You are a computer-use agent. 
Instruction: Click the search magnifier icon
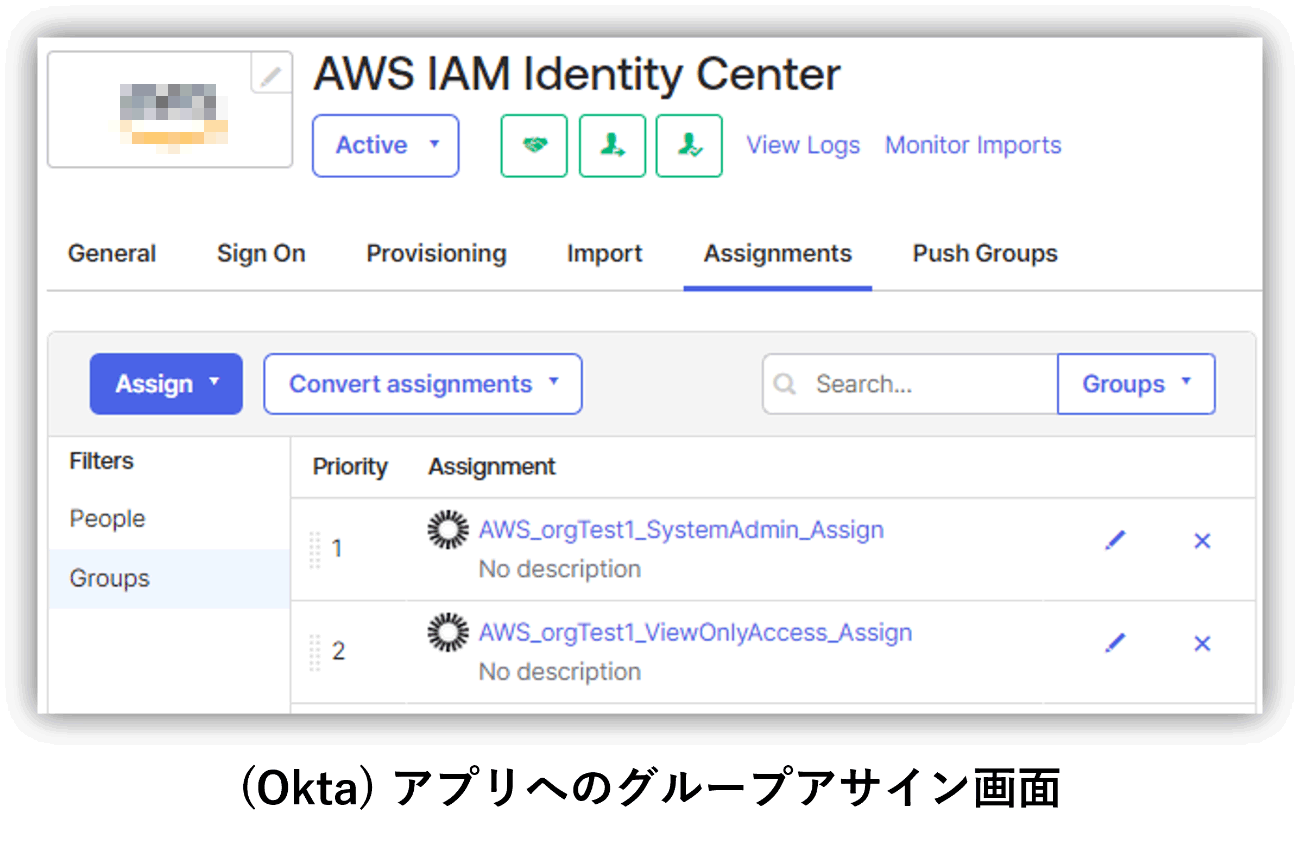(x=785, y=384)
